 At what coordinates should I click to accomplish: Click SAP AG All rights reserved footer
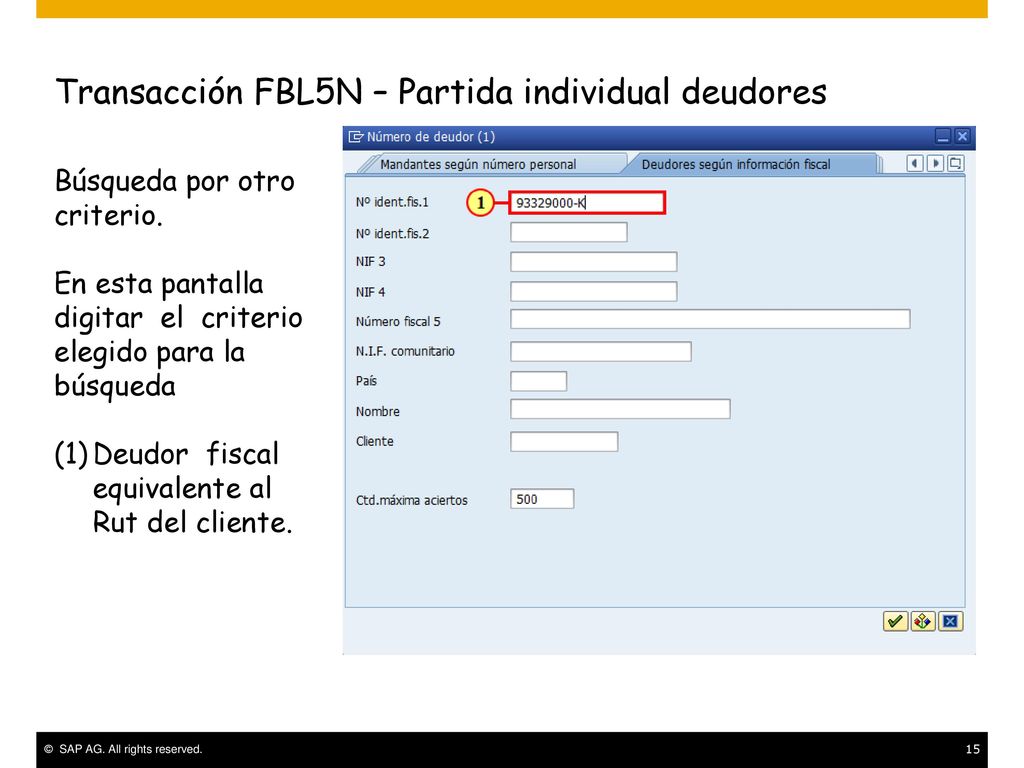(x=123, y=749)
